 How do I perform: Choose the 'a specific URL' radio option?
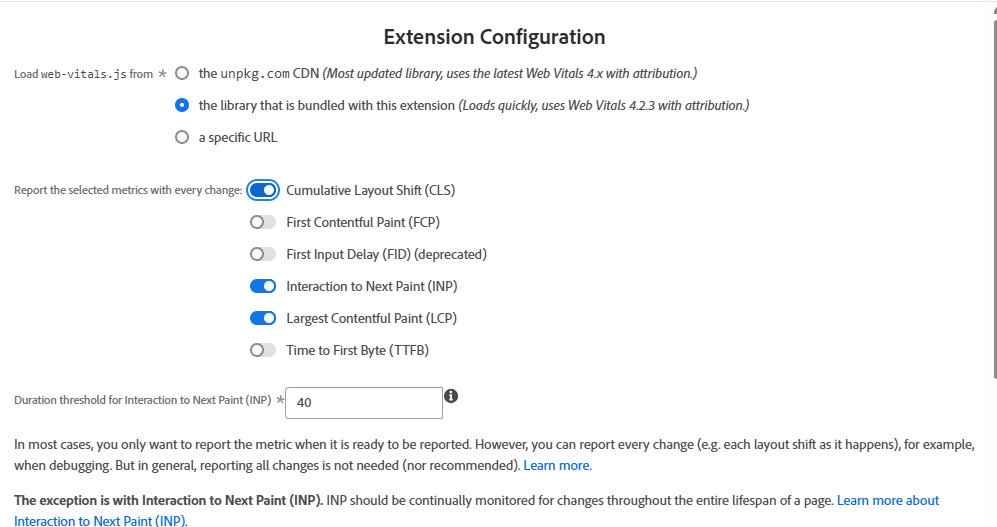(181, 137)
